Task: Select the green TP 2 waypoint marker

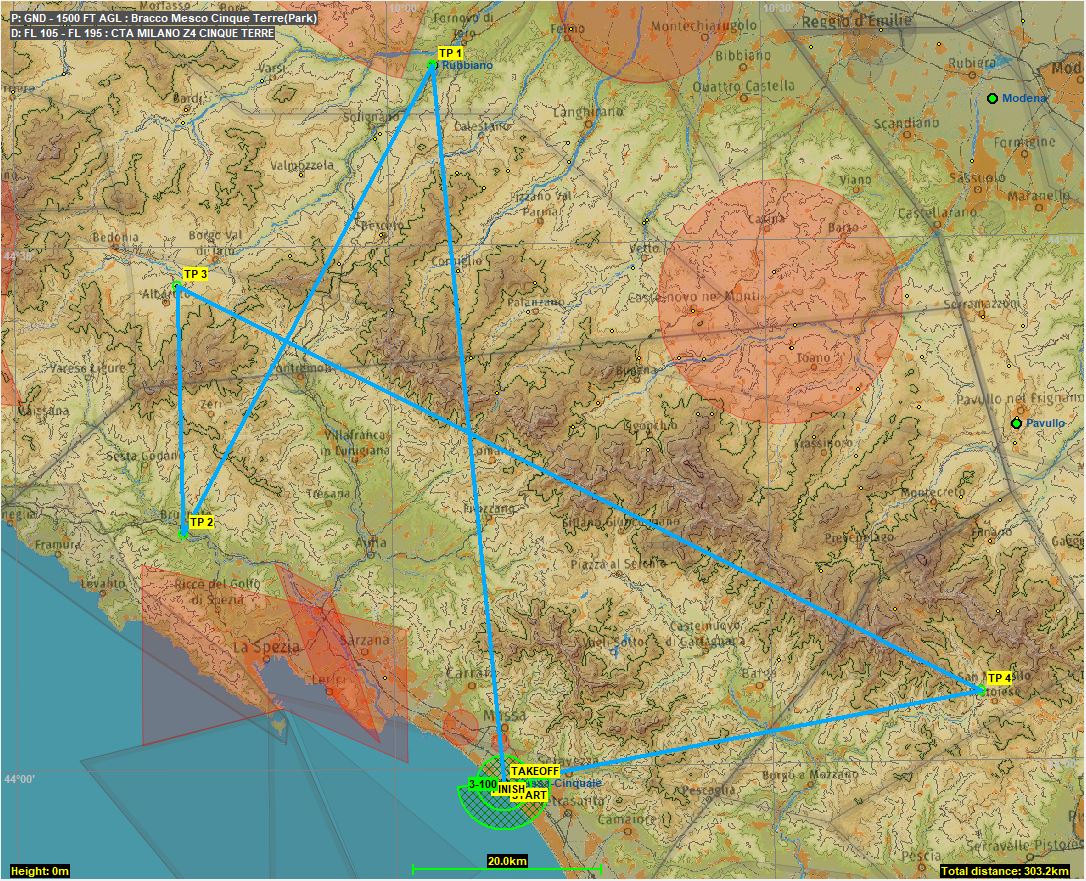Action: [x=183, y=535]
